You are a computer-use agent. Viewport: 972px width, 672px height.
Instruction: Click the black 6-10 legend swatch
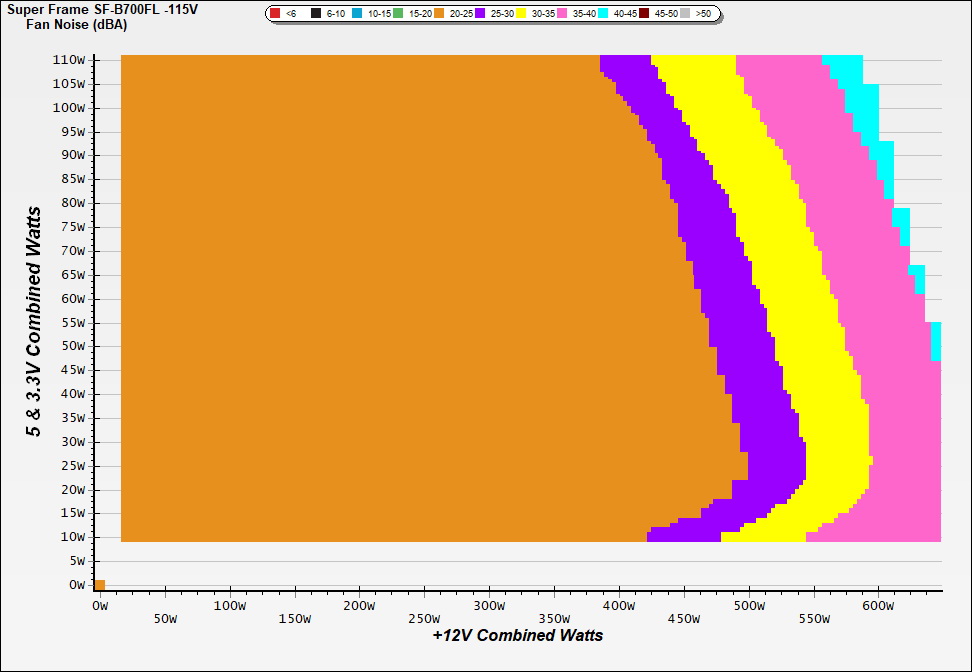pos(317,14)
